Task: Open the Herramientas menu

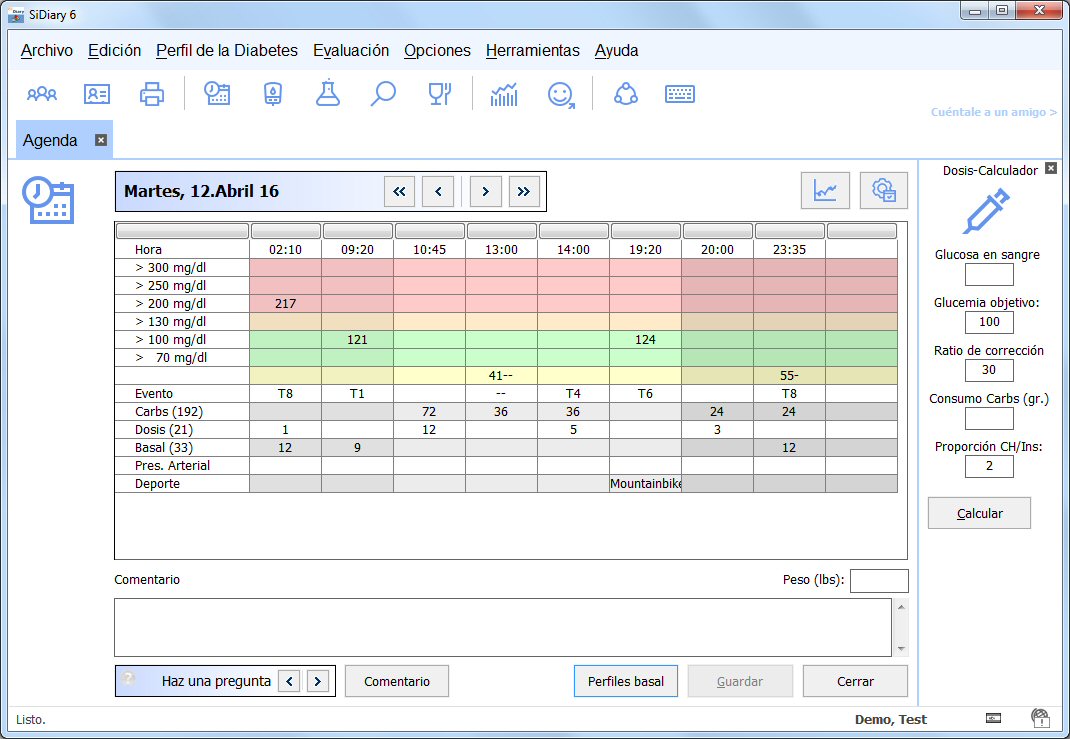Action: (532, 50)
